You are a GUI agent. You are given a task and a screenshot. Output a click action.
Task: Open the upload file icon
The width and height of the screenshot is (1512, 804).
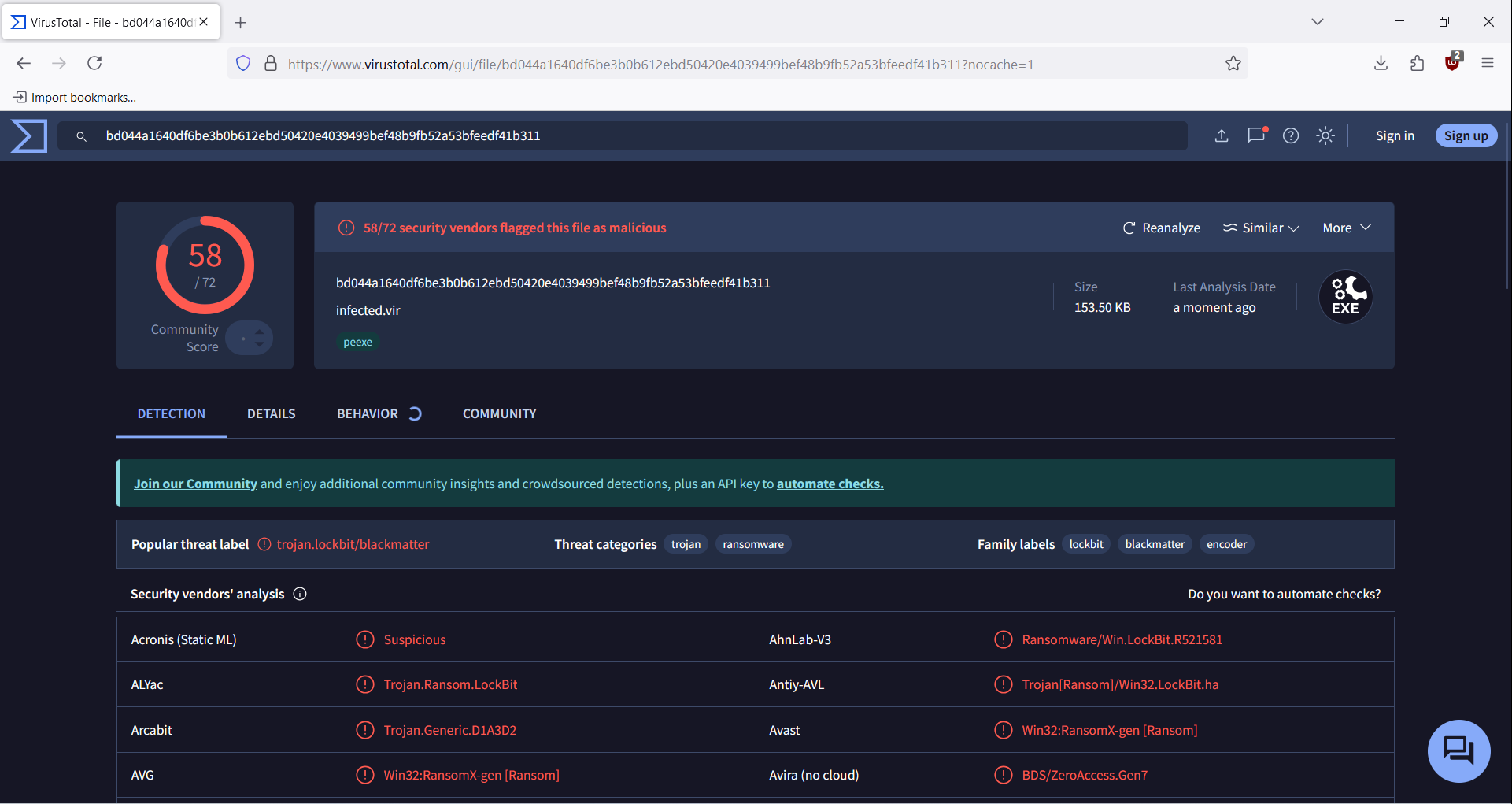1222,135
